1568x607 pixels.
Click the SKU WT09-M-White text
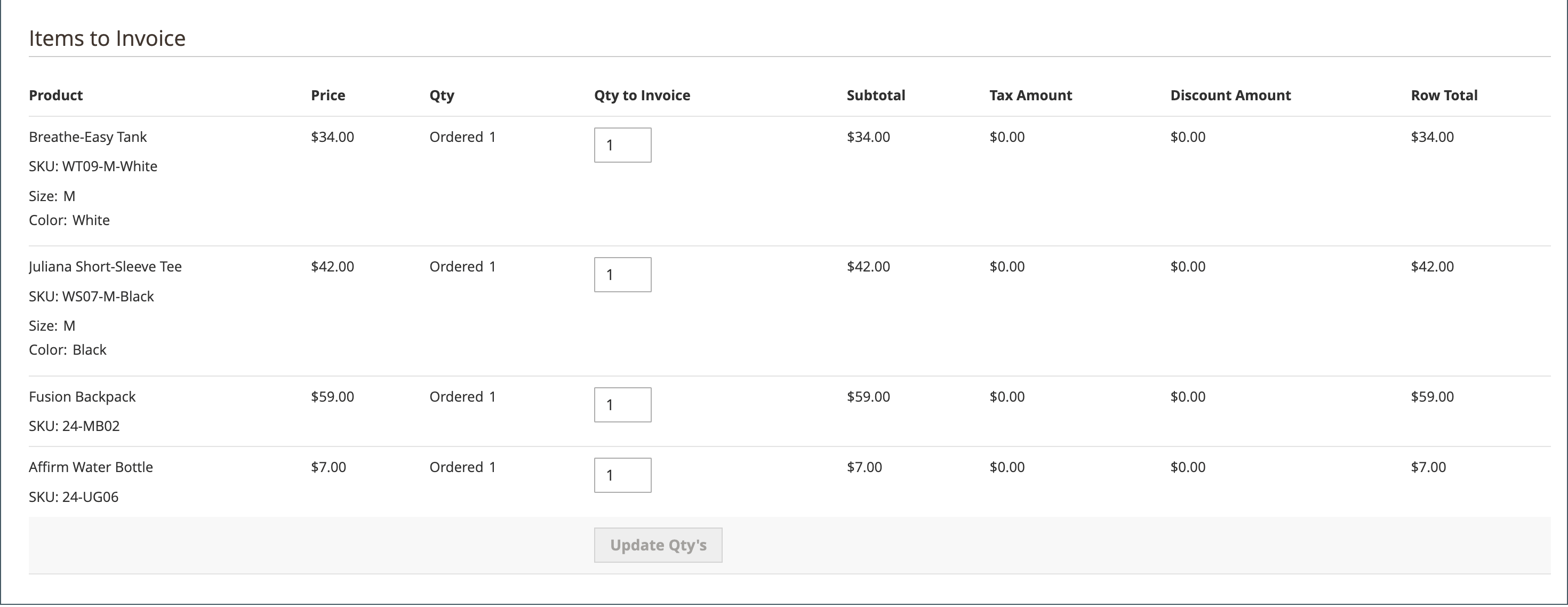pos(92,166)
